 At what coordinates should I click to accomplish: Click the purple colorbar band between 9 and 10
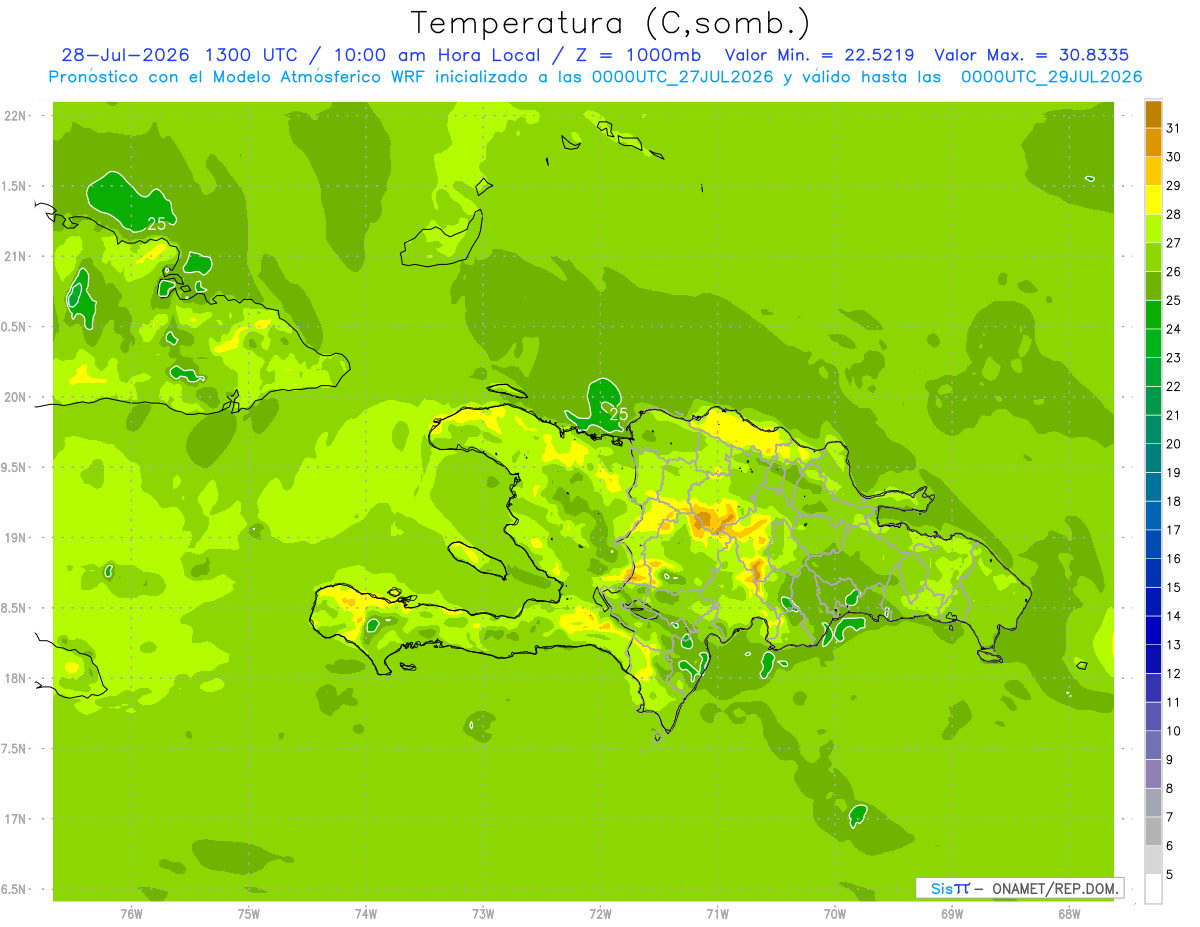[1153, 745]
